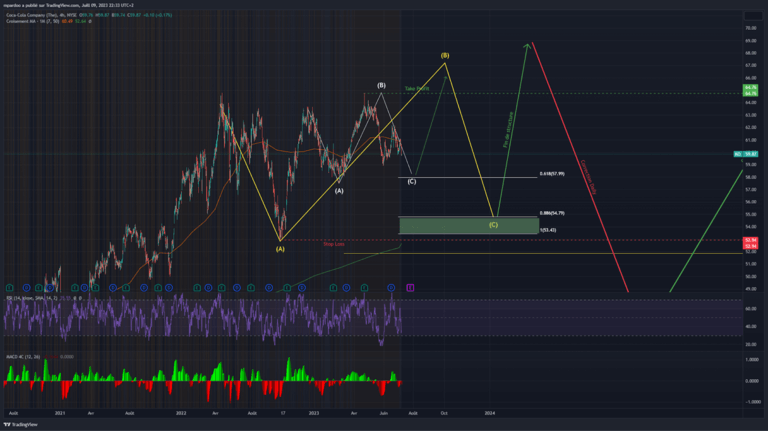Click the red Stop Loss label

pos(334,244)
